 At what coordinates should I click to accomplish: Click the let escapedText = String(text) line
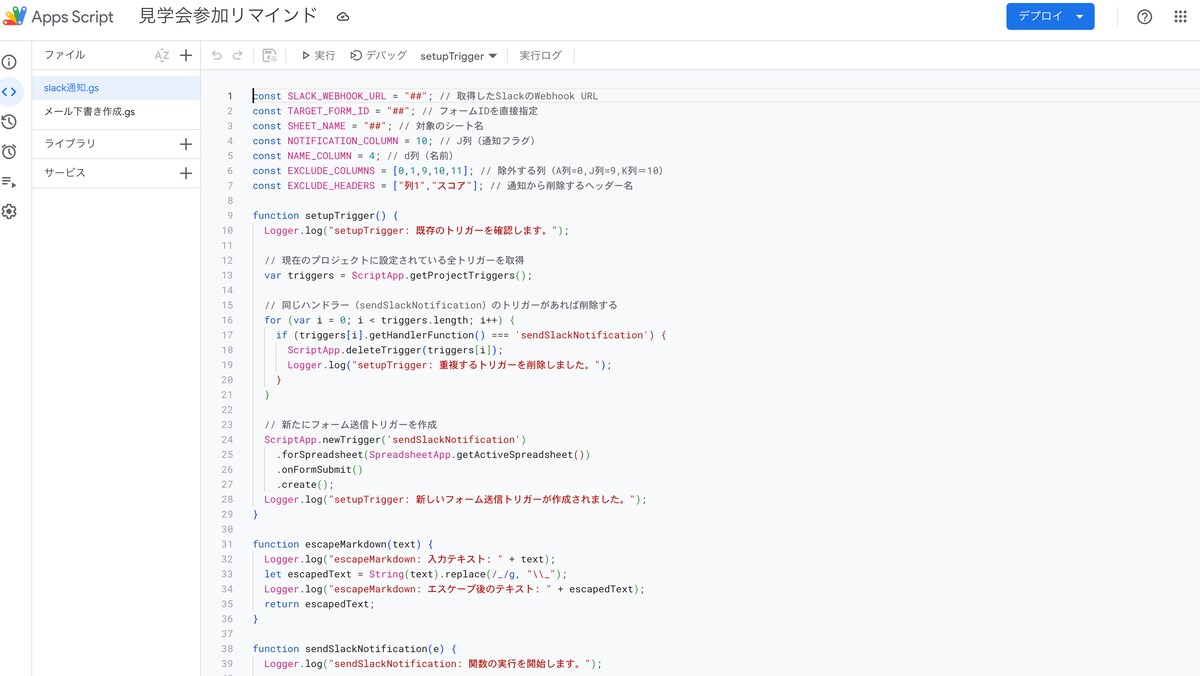pyautogui.click(x=415, y=574)
